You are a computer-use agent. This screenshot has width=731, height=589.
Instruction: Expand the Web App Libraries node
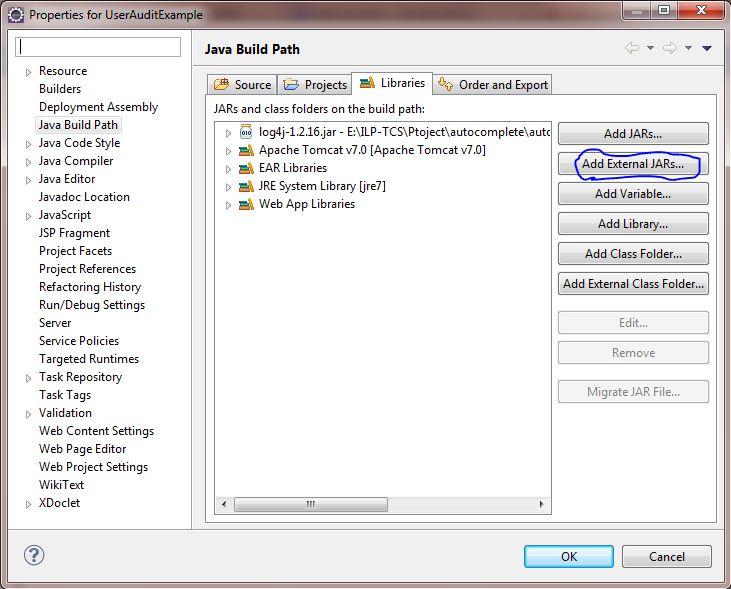pos(228,205)
